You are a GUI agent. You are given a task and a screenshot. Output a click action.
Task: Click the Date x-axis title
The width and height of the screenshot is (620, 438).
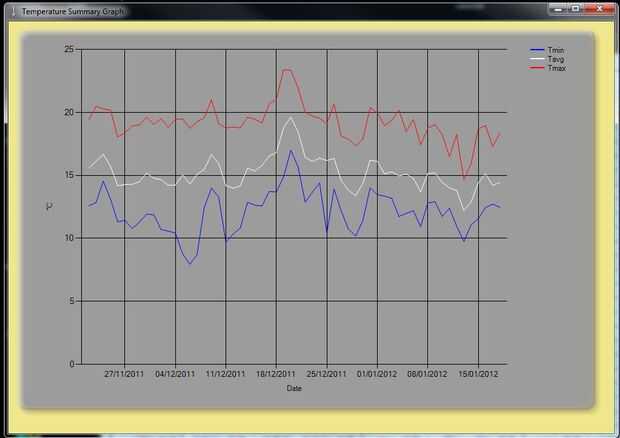(x=294, y=388)
